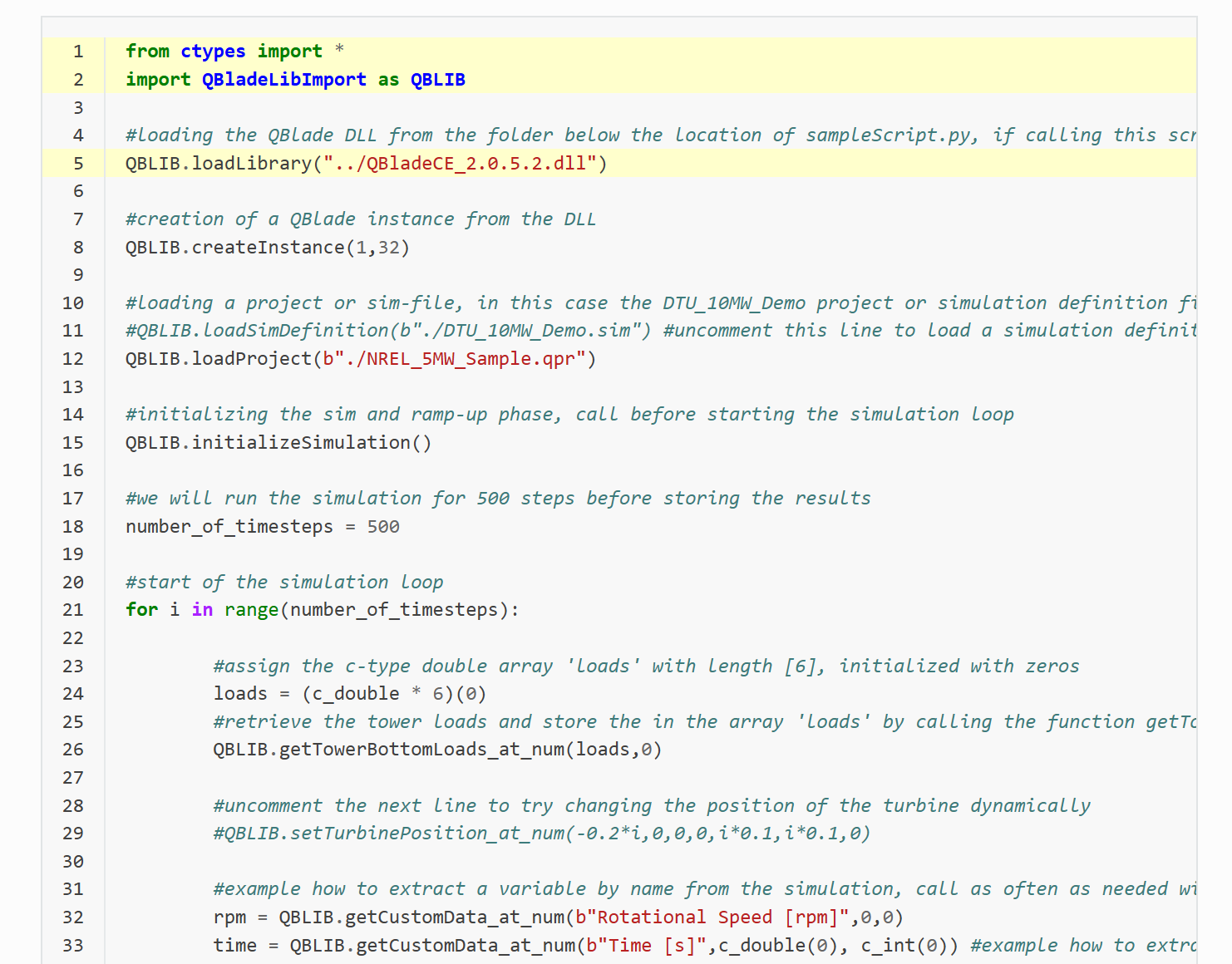Click line number 12 in the gutter
The image size is (1232, 964).
pyautogui.click(x=73, y=359)
